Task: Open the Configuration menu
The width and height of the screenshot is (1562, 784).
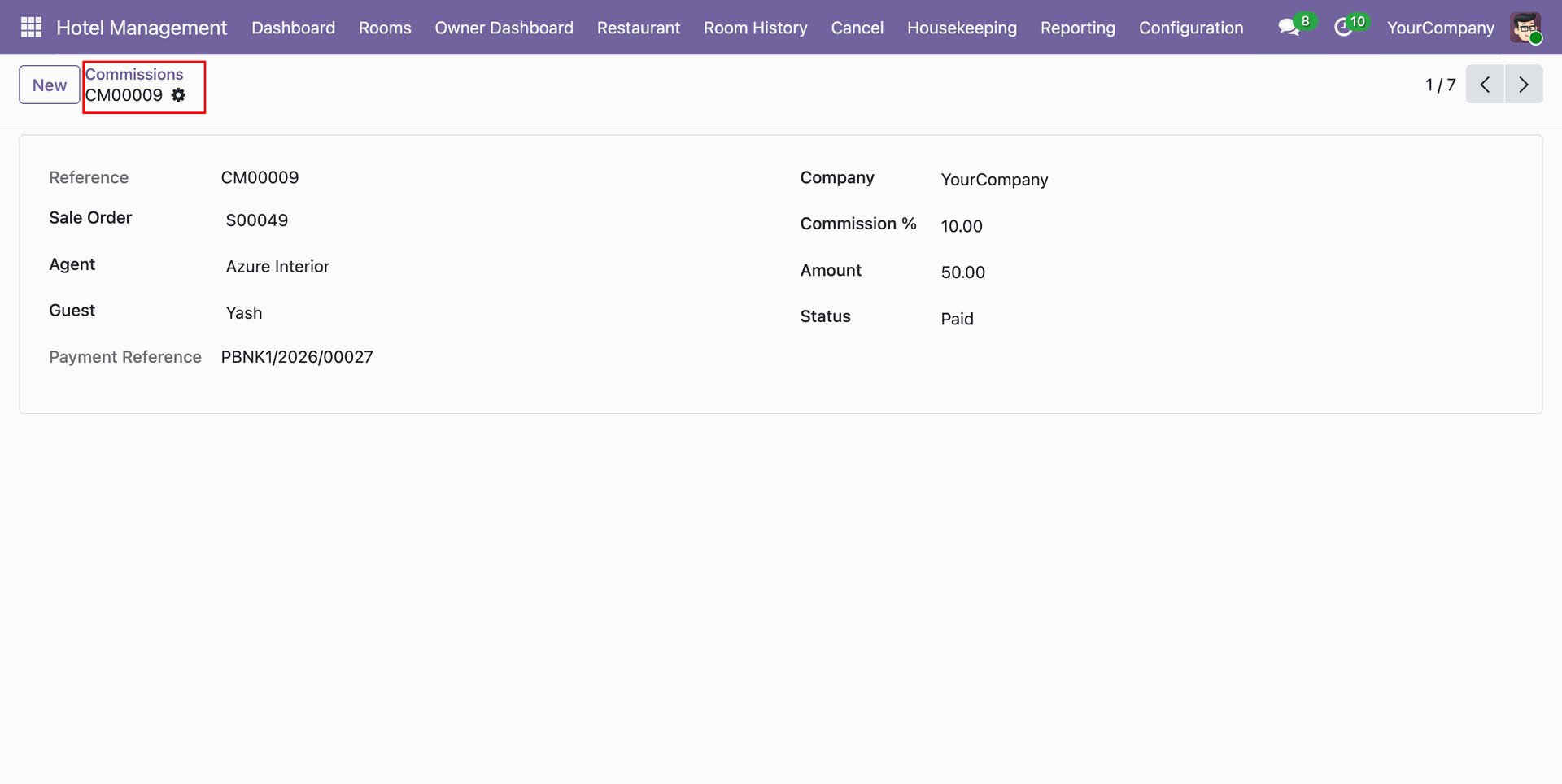Action: pyautogui.click(x=1191, y=28)
